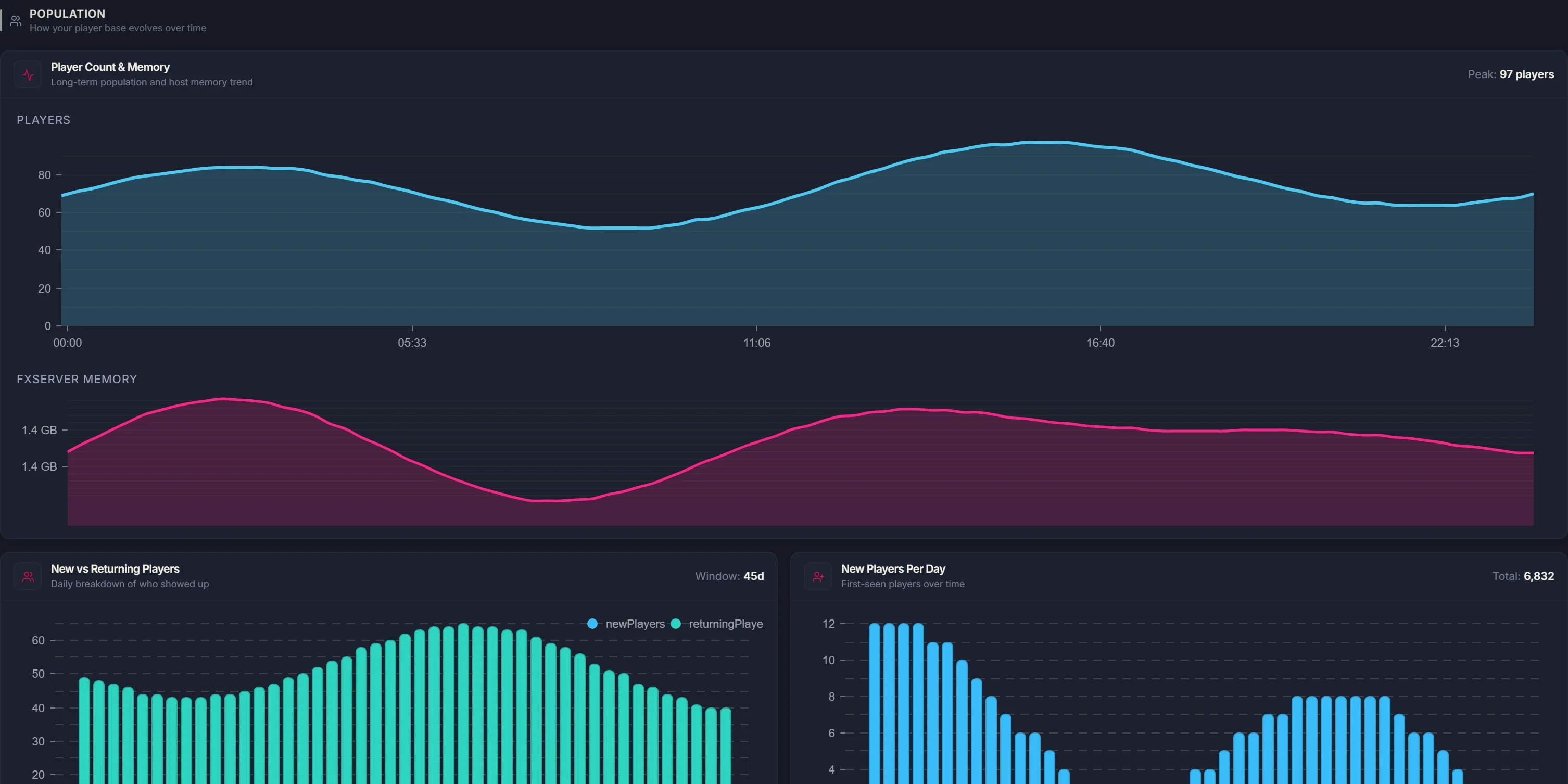Viewport: 1568px width, 784px height.
Task: Click the Peak: 97 players label
Action: [1511, 74]
